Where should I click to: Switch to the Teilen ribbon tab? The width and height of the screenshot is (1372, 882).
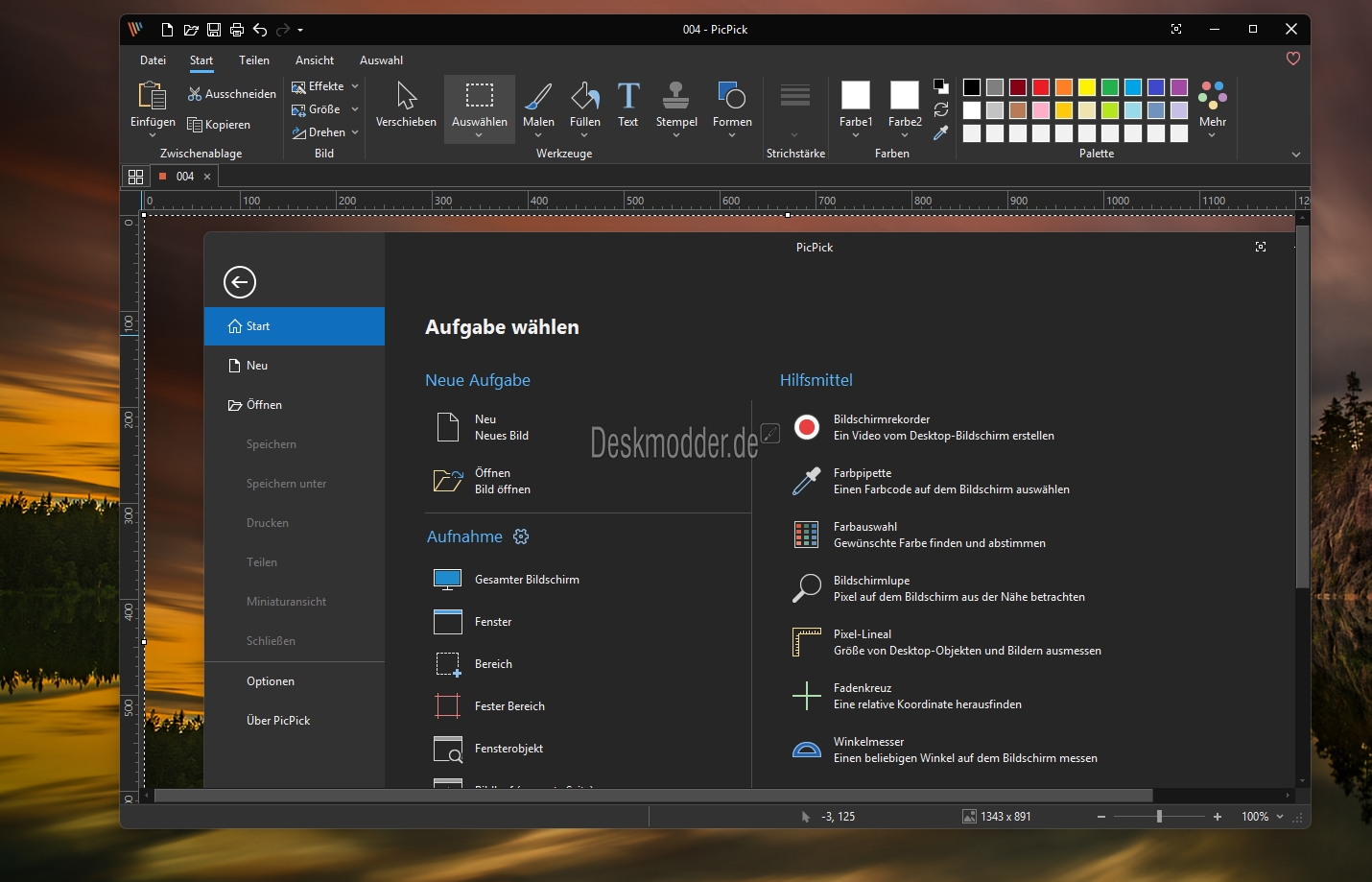click(254, 60)
